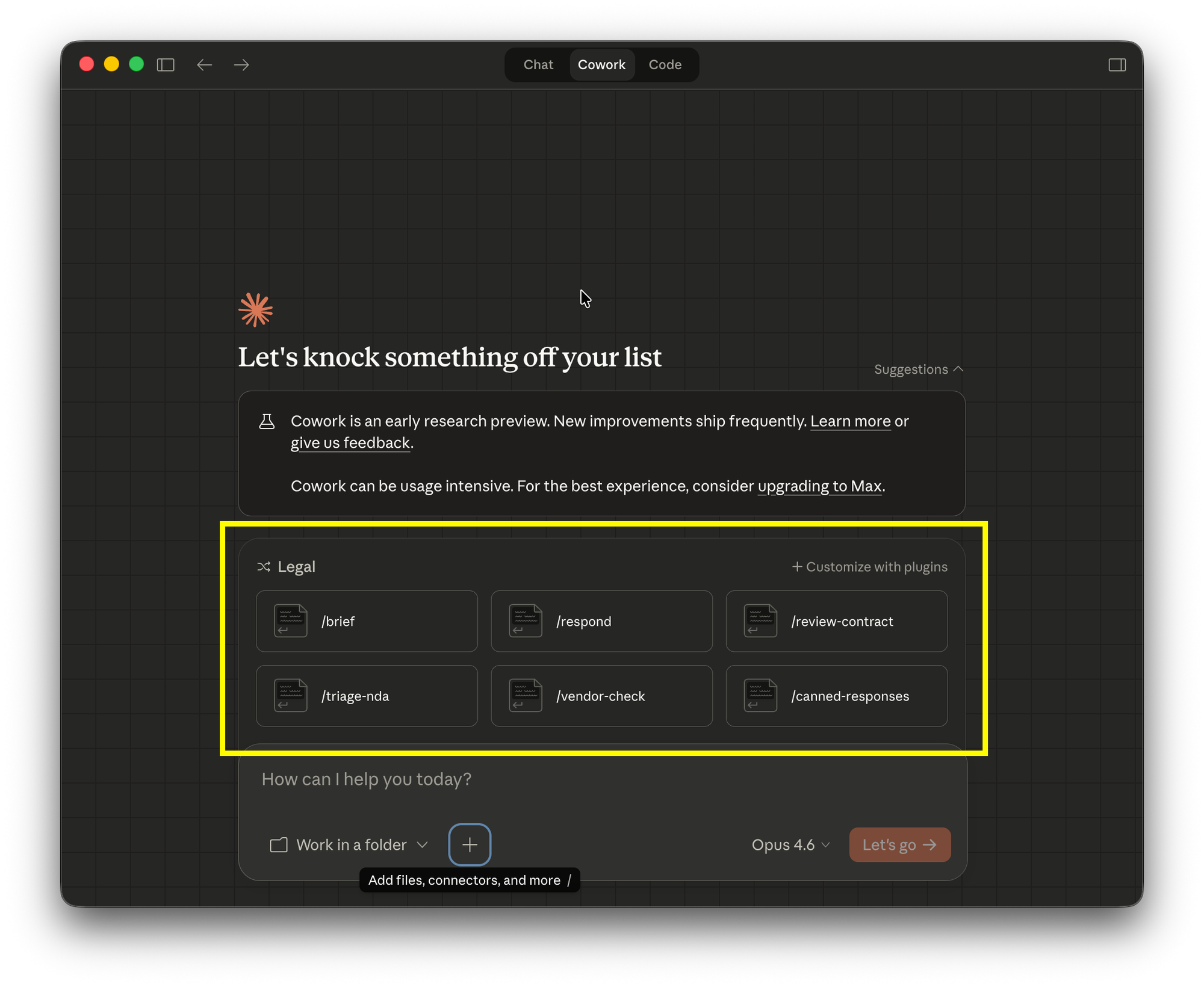Click the forward navigation arrow
The width and height of the screenshot is (1204, 987).
coord(241,64)
